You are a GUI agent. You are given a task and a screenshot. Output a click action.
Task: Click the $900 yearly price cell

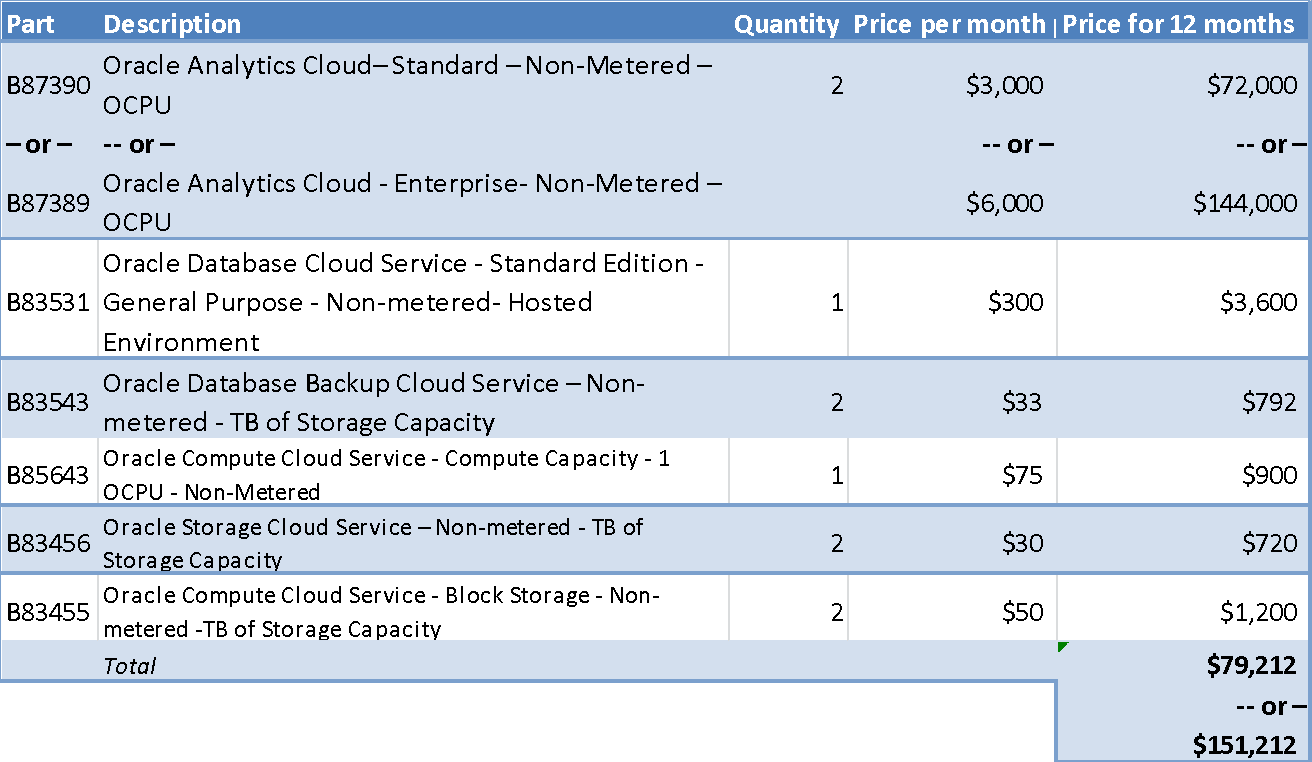click(1270, 475)
